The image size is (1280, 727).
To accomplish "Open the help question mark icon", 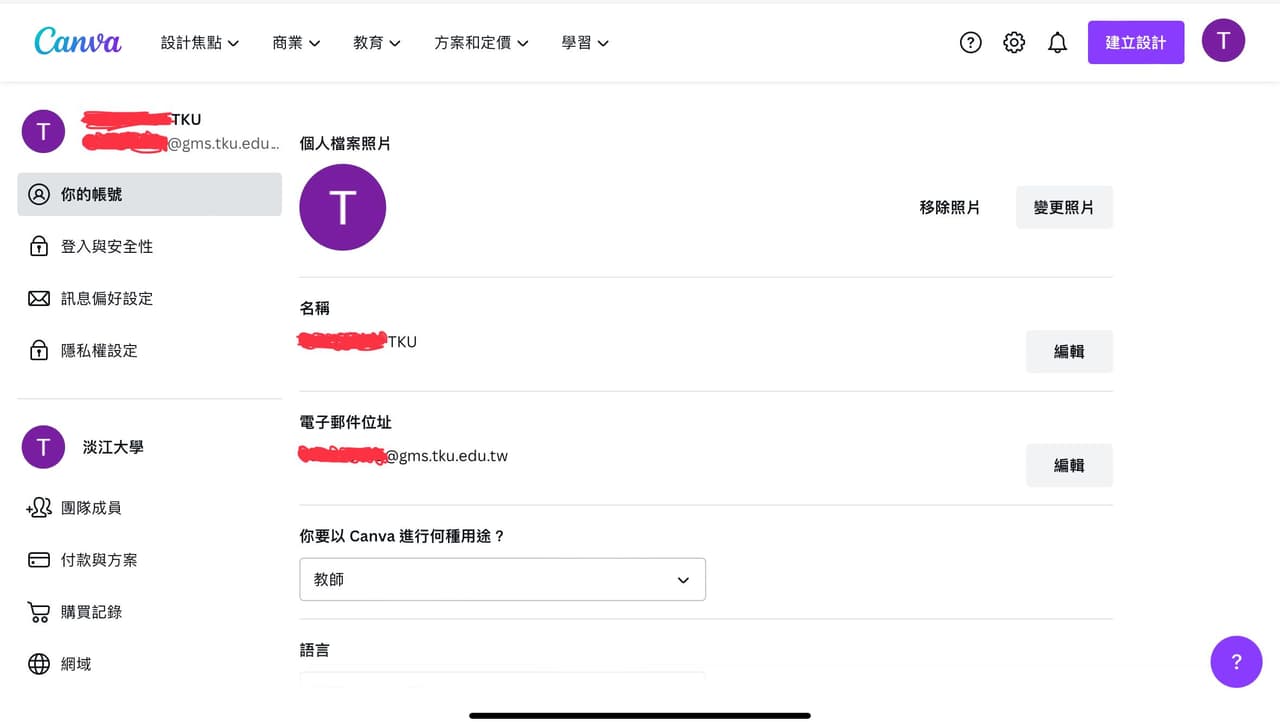I will [970, 42].
